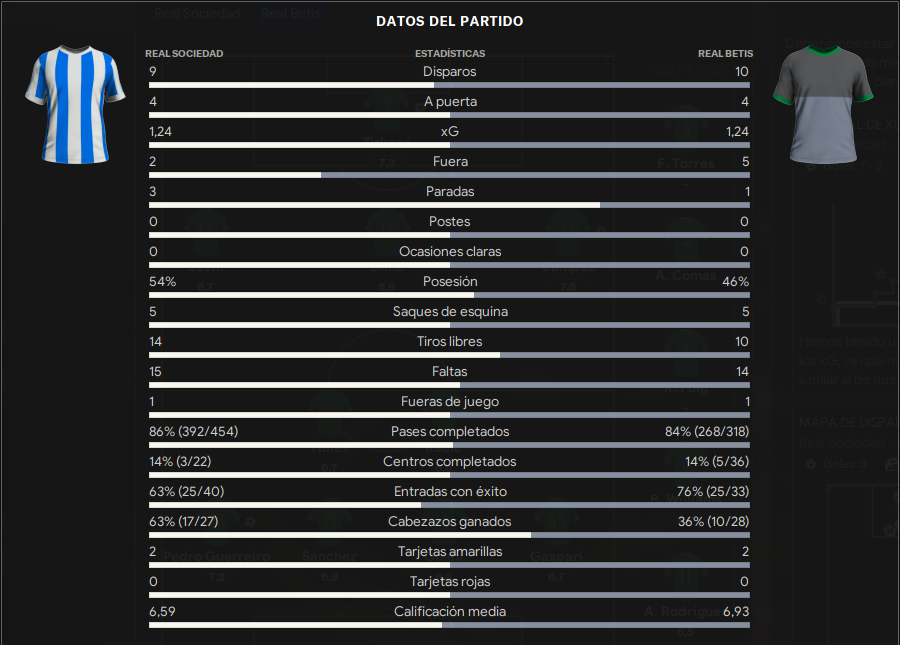The height and width of the screenshot is (645, 900).
Task: Click the Real Sociedad blue-striped kit icon
Action: tap(75, 104)
